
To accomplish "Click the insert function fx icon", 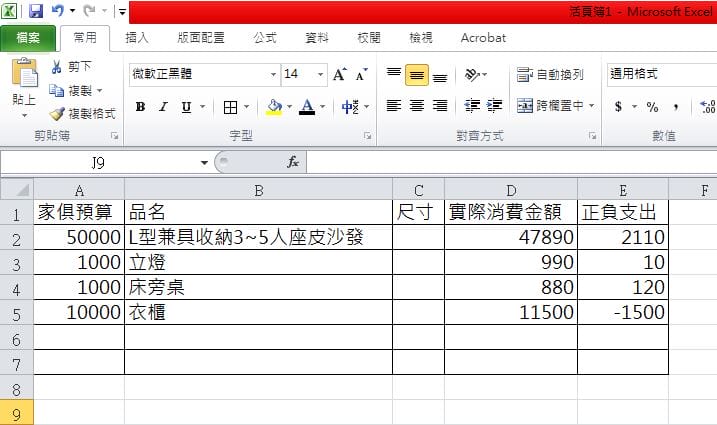I will 293,162.
